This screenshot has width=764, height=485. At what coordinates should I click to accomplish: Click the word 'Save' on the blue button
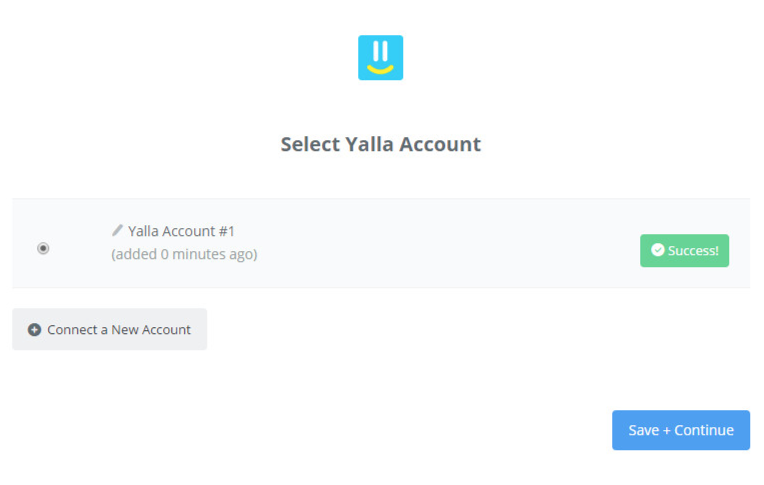point(644,430)
